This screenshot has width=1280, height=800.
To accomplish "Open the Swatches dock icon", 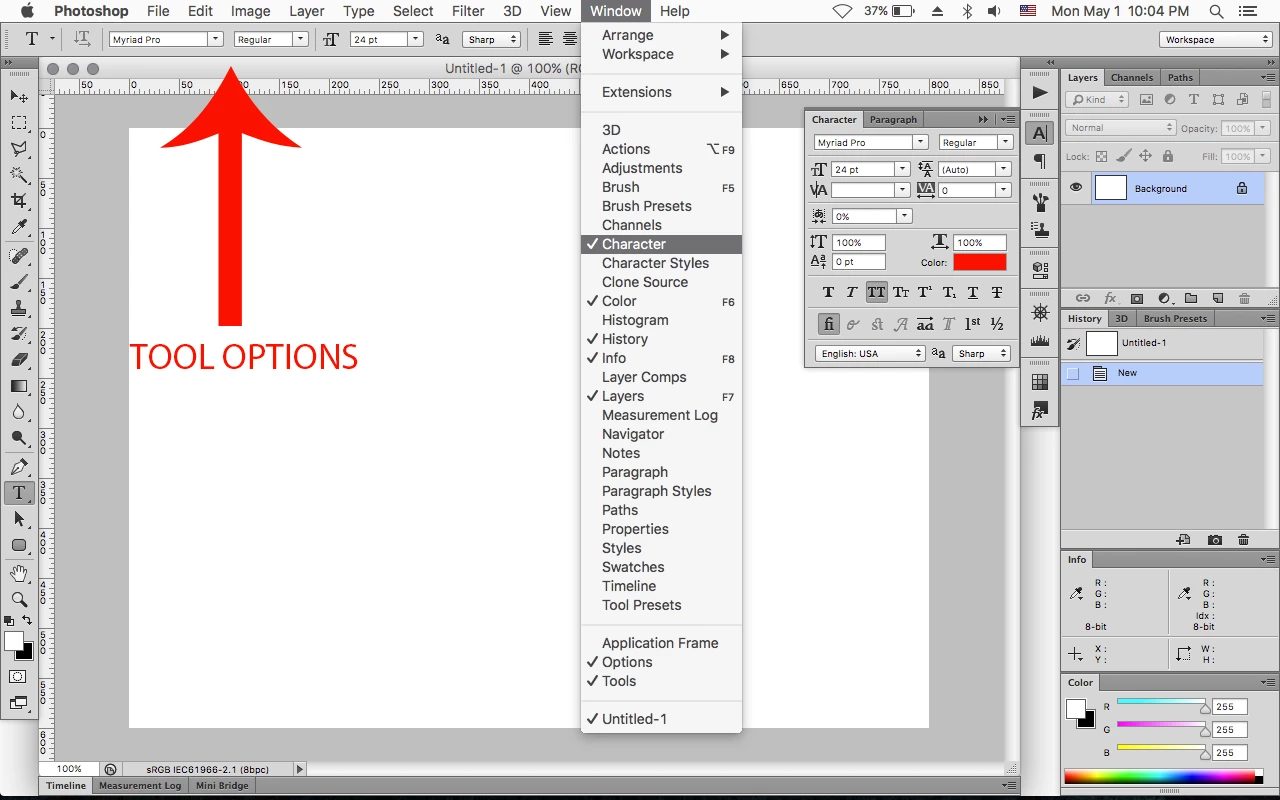I will tap(1040, 382).
